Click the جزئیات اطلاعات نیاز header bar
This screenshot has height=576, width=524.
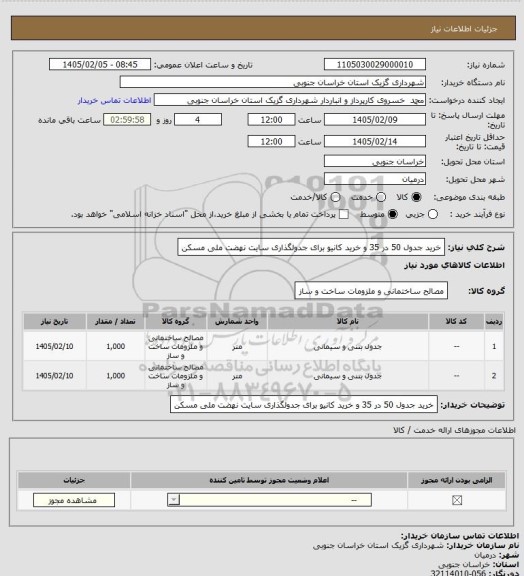pyautogui.click(x=263, y=28)
